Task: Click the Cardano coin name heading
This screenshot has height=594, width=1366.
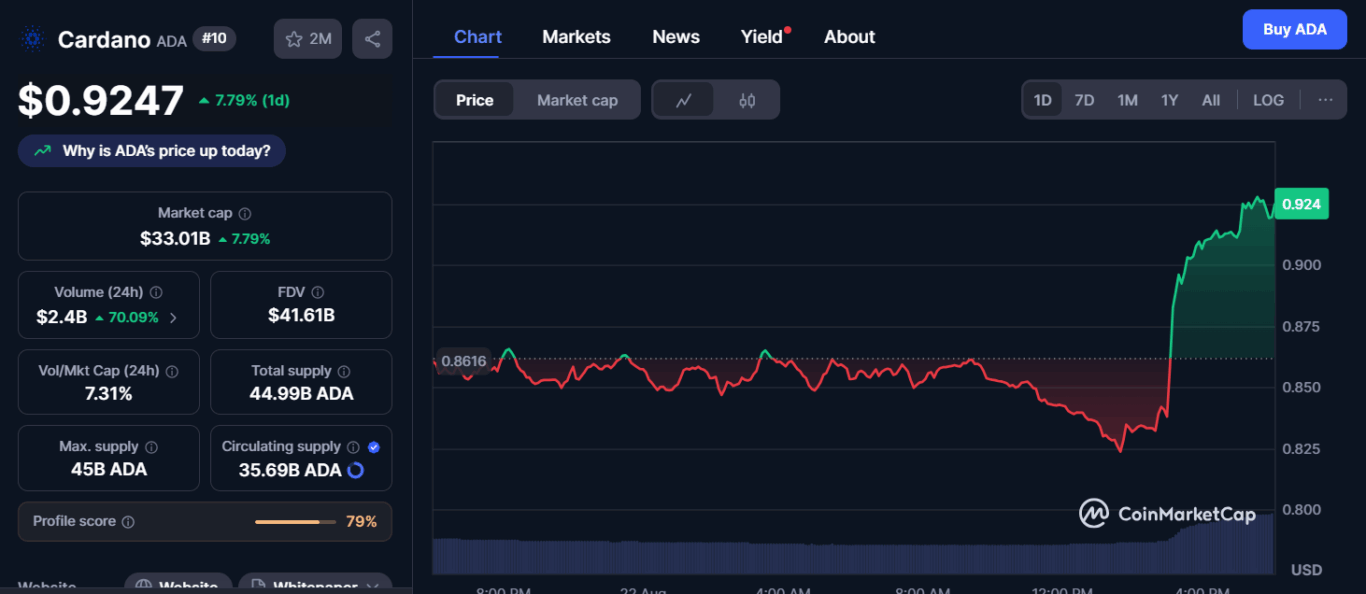Action: coord(104,40)
